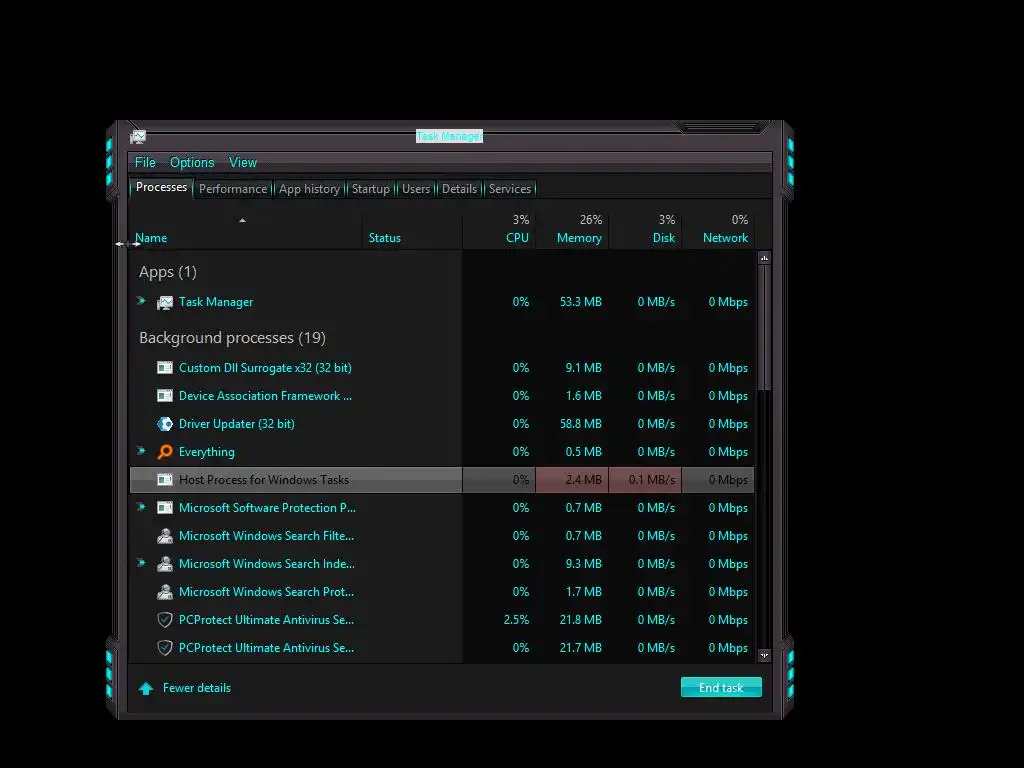This screenshot has height=768, width=1024.
Task: Select the Host Process for Windows Tasks row
Action: tap(442, 480)
